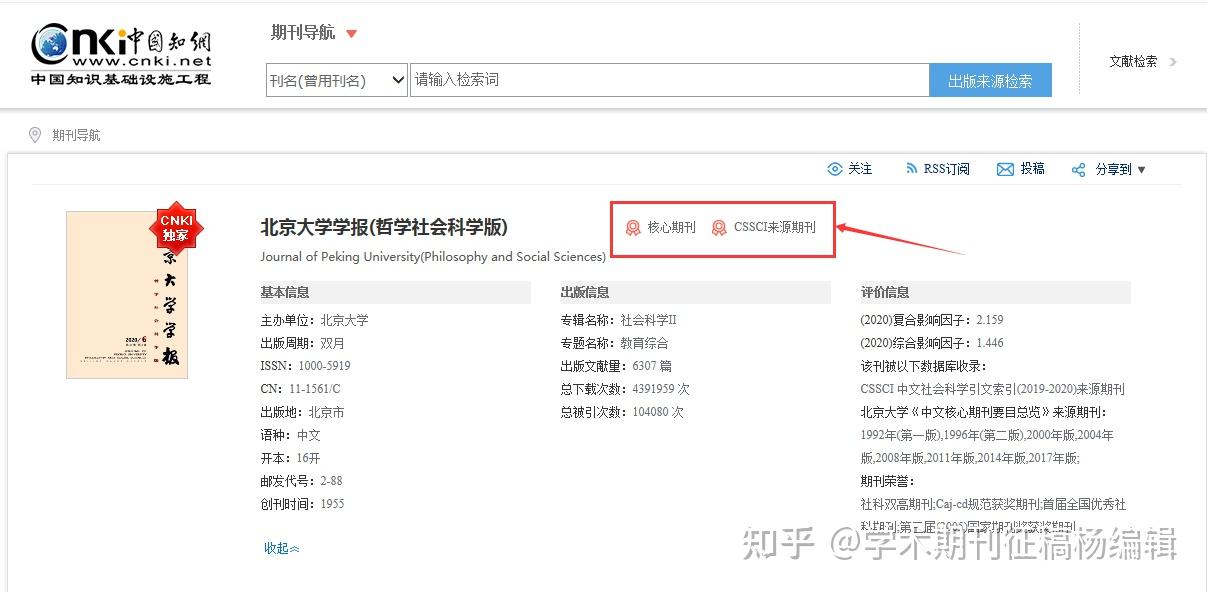Click the 专题名称 教育综合 line
Image resolution: width=1207 pixels, height=592 pixels.
coord(614,343)
